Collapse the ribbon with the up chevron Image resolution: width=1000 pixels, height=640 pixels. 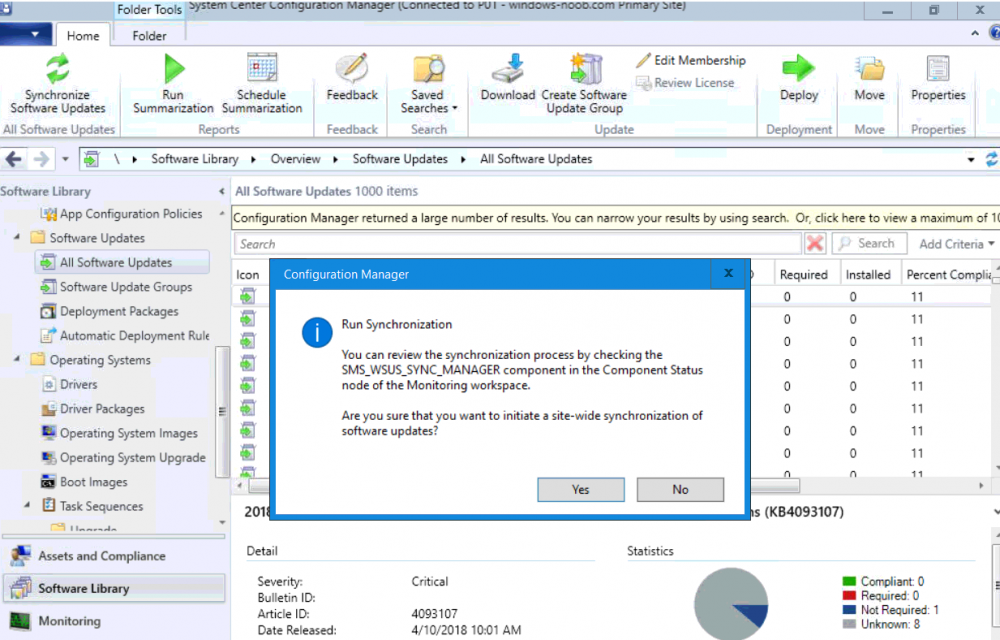[x=974, y=34]
